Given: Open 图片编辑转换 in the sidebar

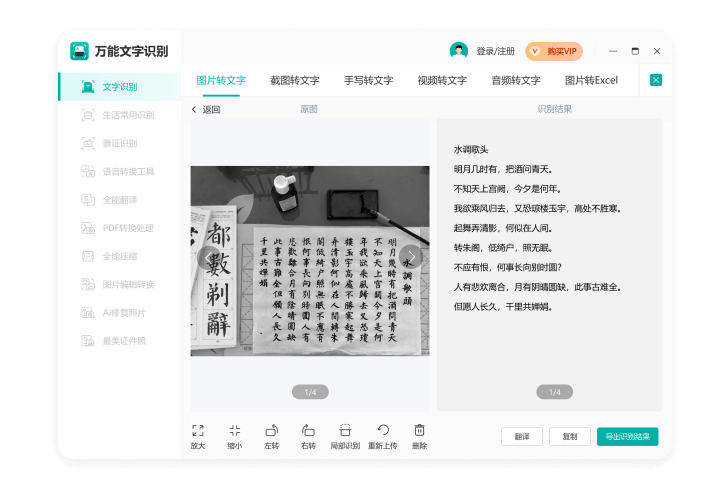Looking at the screenshot, I should pyautogui.click(x=120, y=284).
